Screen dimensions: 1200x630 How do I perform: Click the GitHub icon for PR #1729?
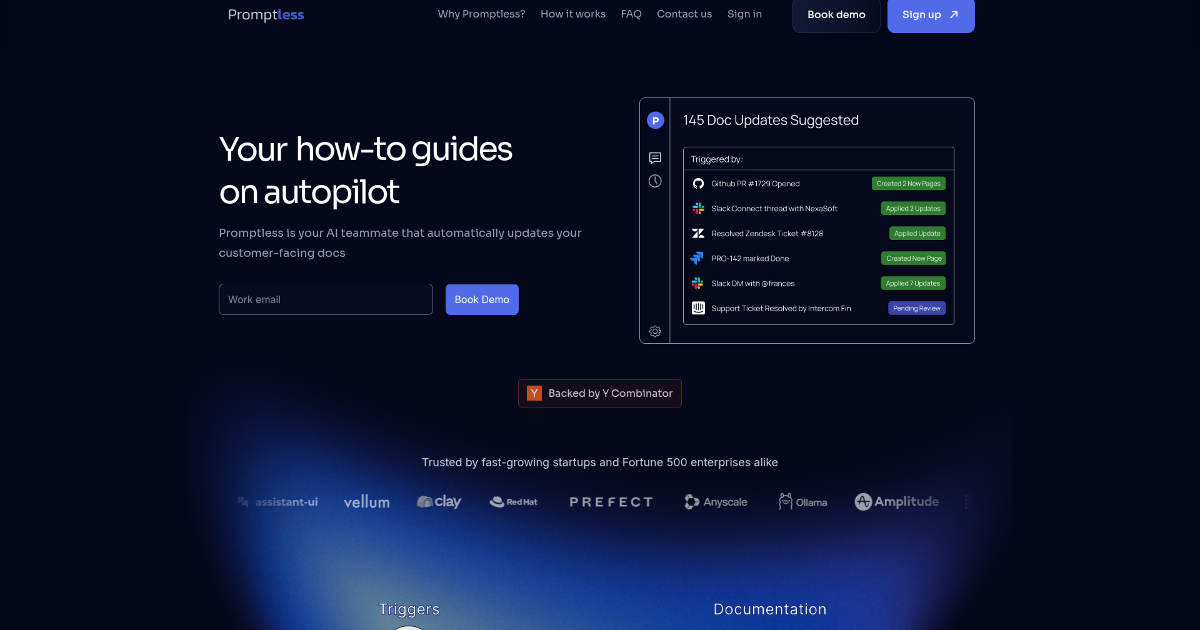pyautogui.click(x=698, y=184)
